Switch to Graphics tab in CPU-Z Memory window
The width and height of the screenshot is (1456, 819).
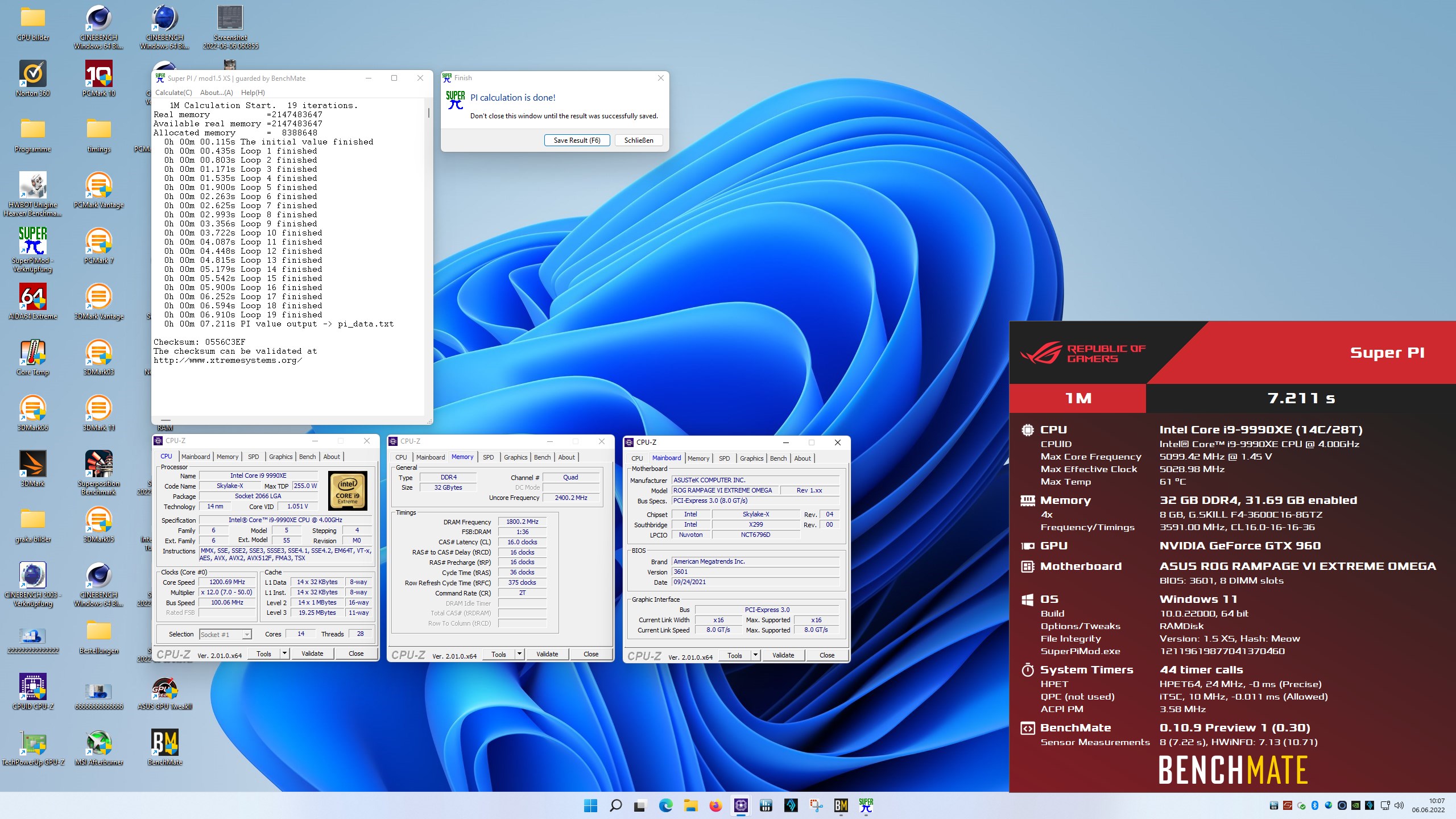(x=515, y=457)
